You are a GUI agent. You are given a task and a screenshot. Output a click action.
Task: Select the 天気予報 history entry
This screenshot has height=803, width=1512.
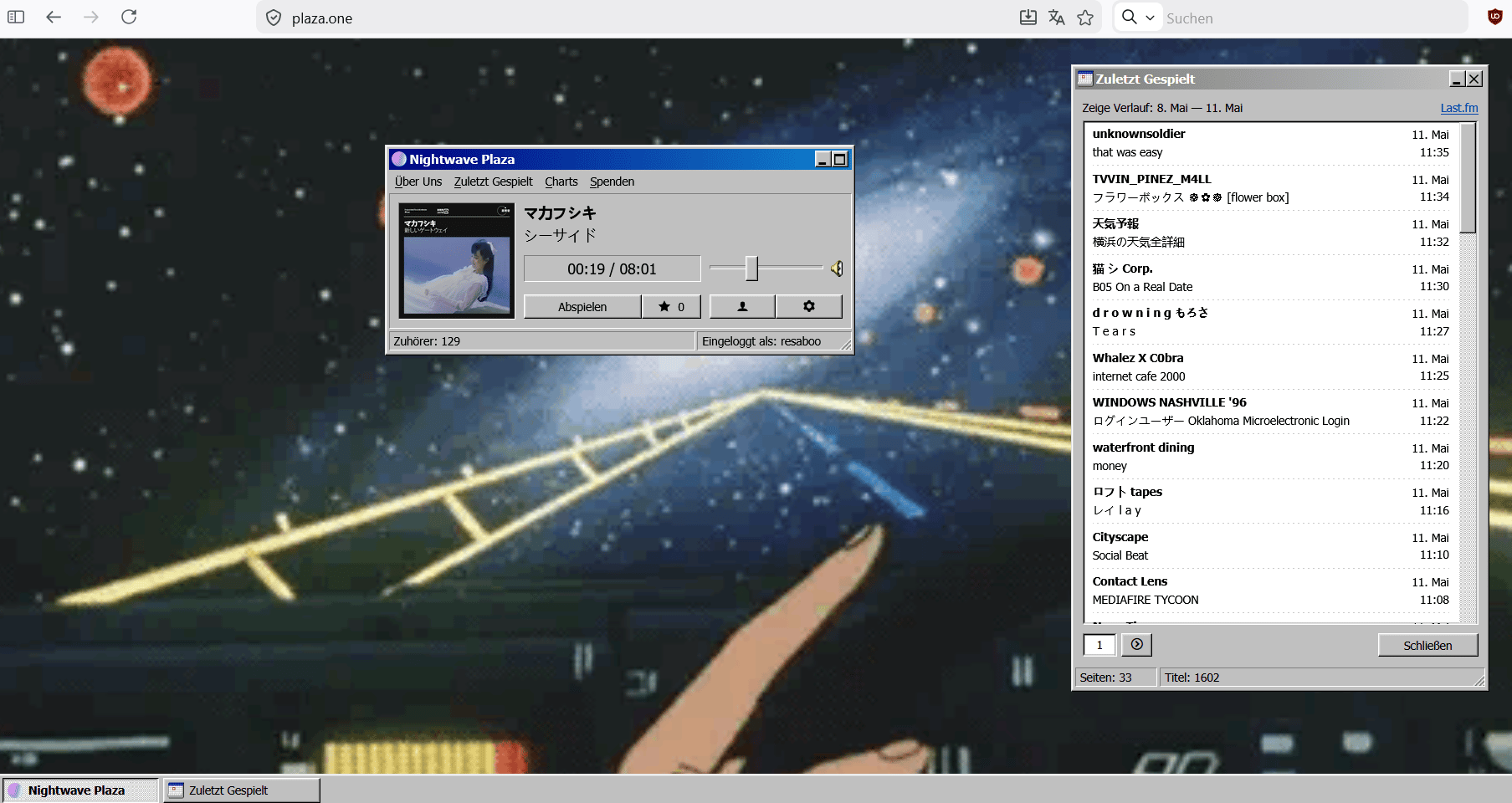[x=1271, y=233]
